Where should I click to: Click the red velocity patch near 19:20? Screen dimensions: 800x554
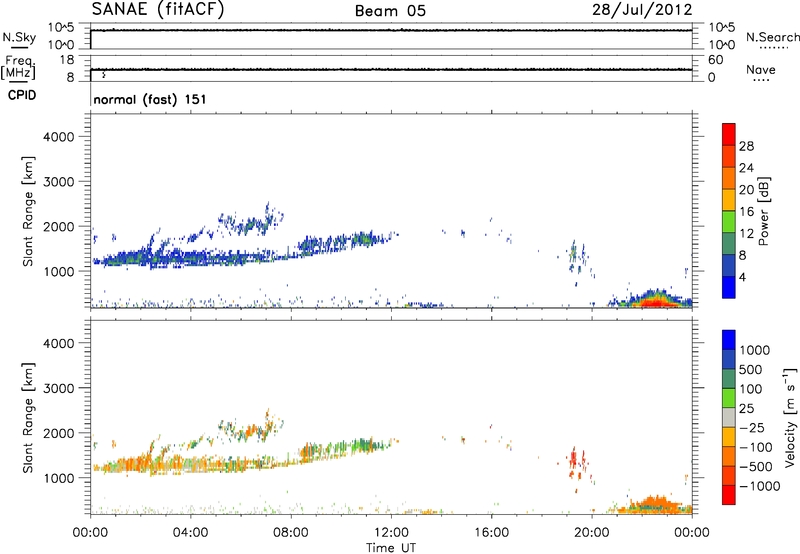click(573, 460)
